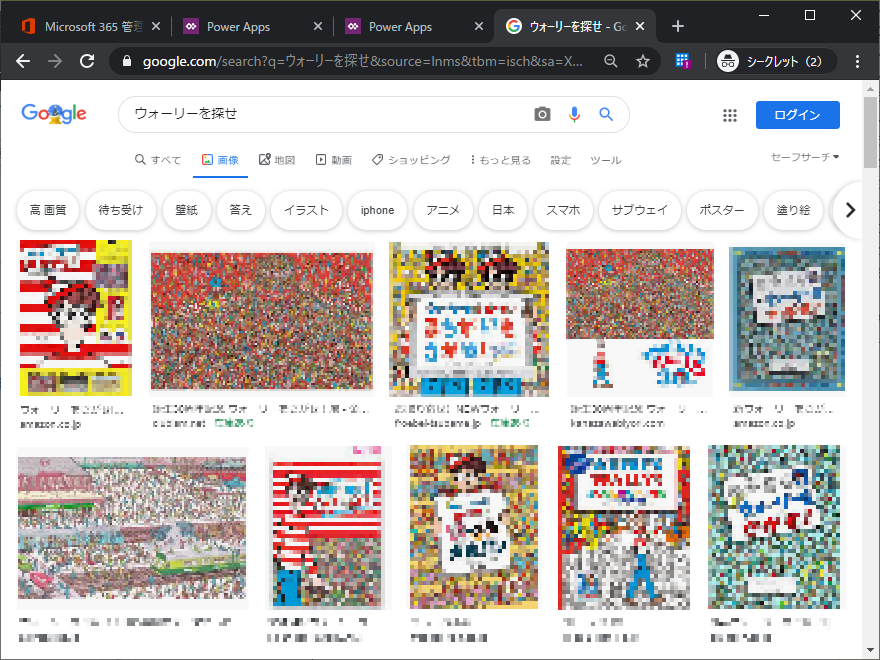Click the browser forward arrow
880x660 pixels.
(x=55, y=61)
